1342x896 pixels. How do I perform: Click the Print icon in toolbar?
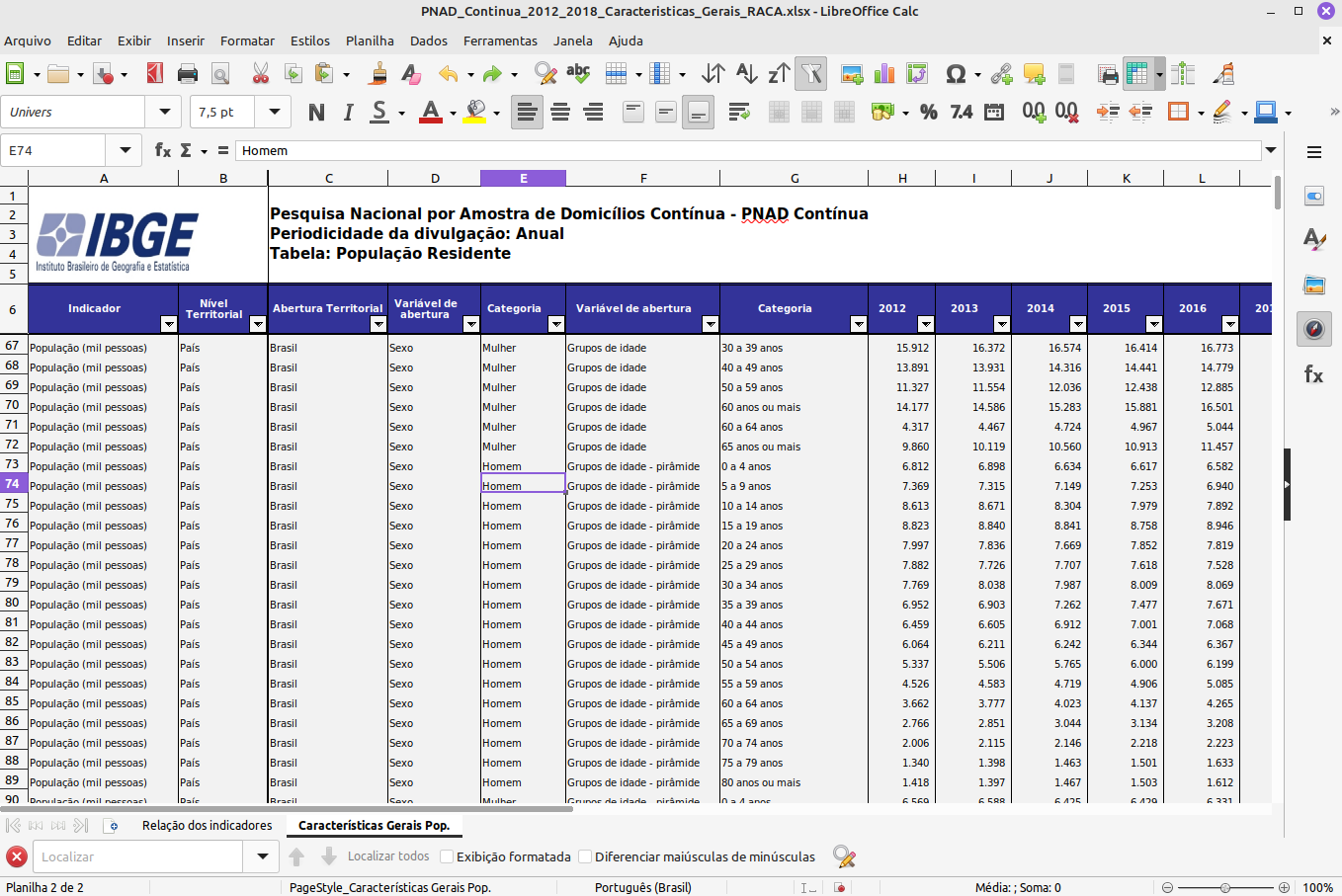[x=188, y=74]
